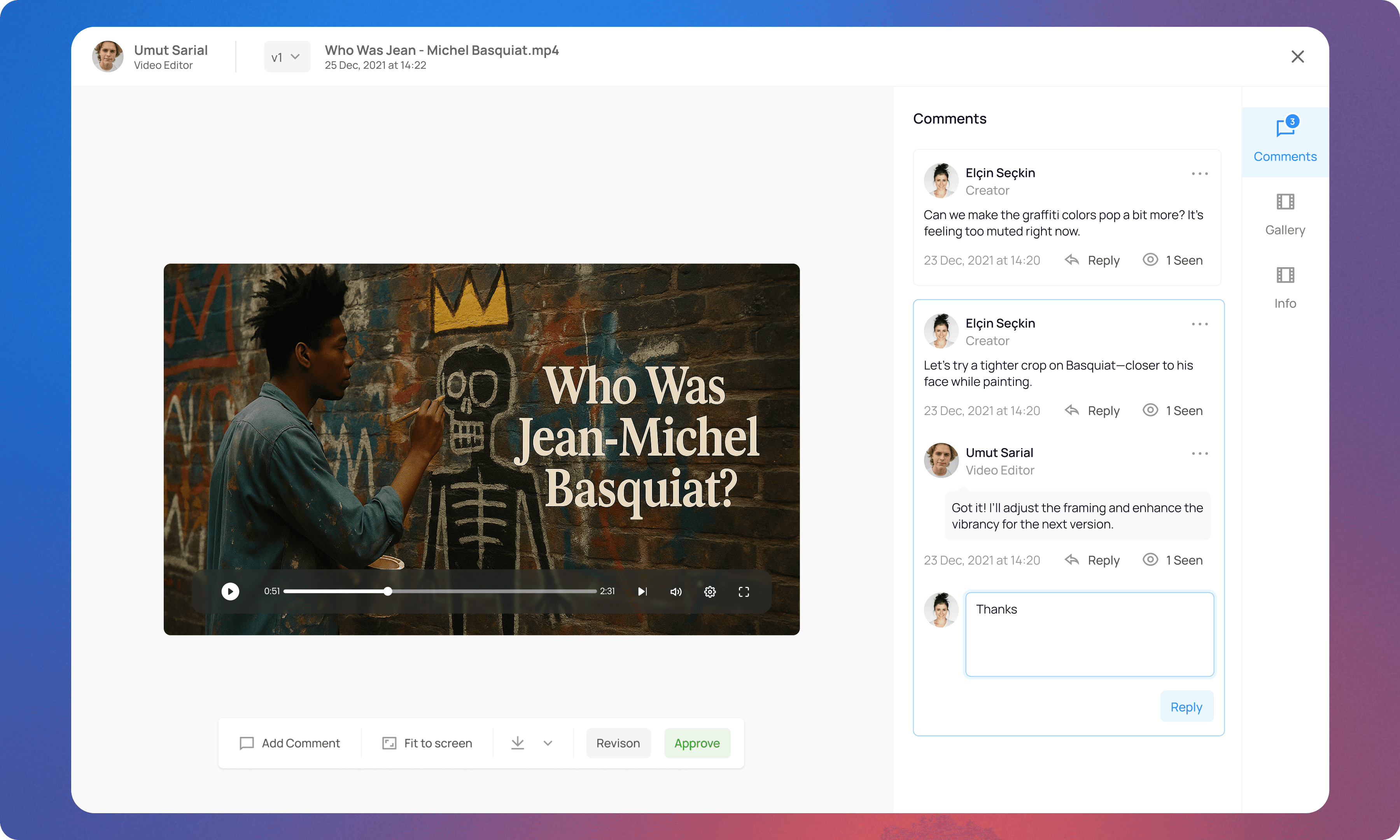
Task: Toggle seen status on first comment
Action: [x=1150, y=260]
